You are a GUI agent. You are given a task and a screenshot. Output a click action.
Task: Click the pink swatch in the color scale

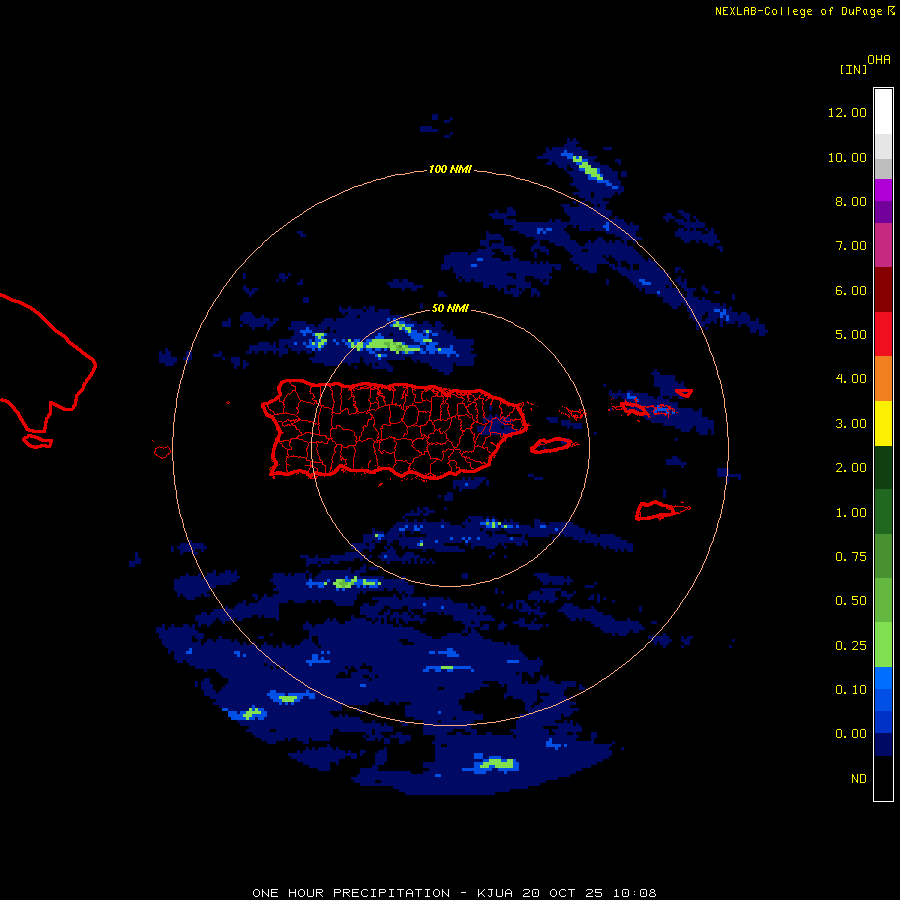point(883,245)
